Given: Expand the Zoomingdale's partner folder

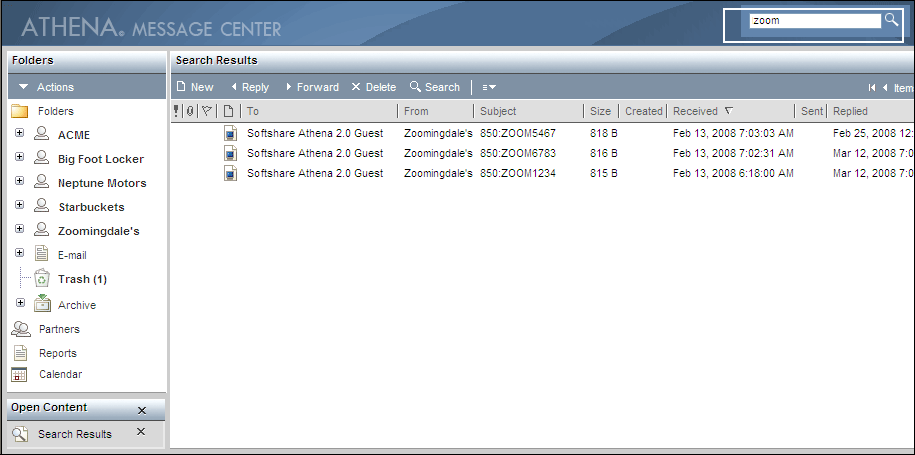Looking at the screenshot, I should pyautogui.click(x=19, y=230).
